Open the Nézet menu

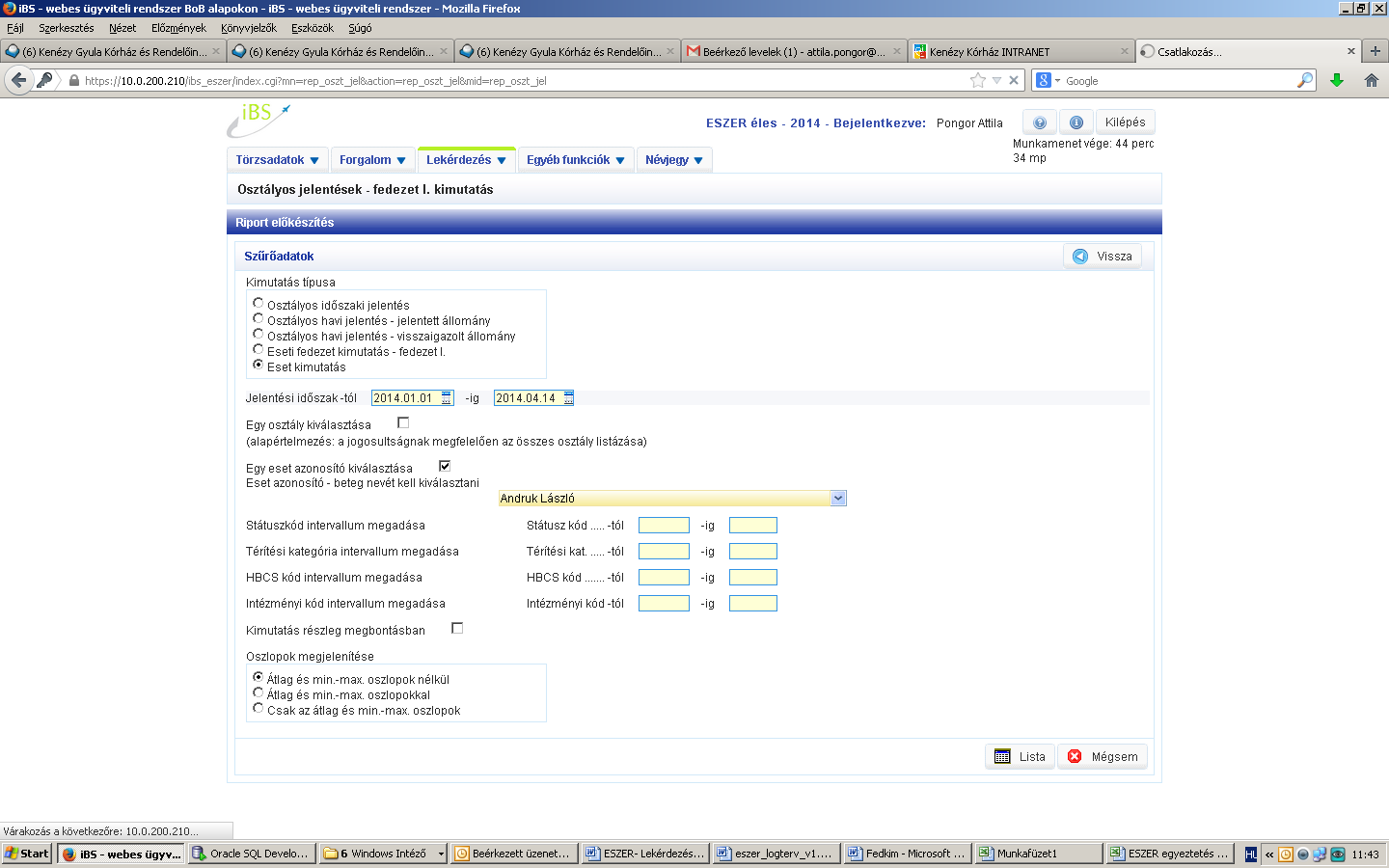(x=123, y=28)
